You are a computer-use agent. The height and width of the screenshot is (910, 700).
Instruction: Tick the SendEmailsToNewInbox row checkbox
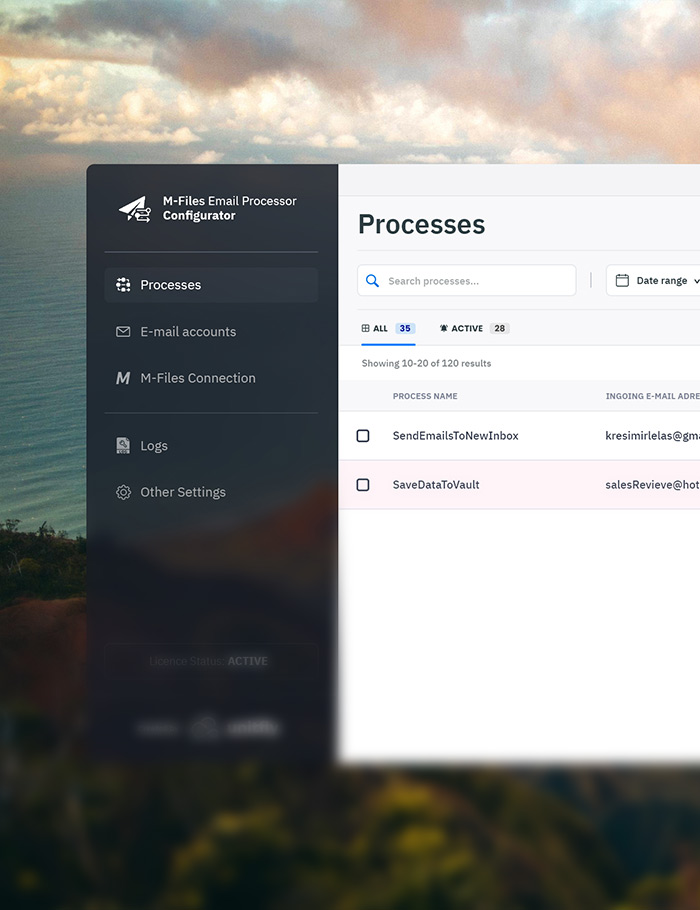363,436
